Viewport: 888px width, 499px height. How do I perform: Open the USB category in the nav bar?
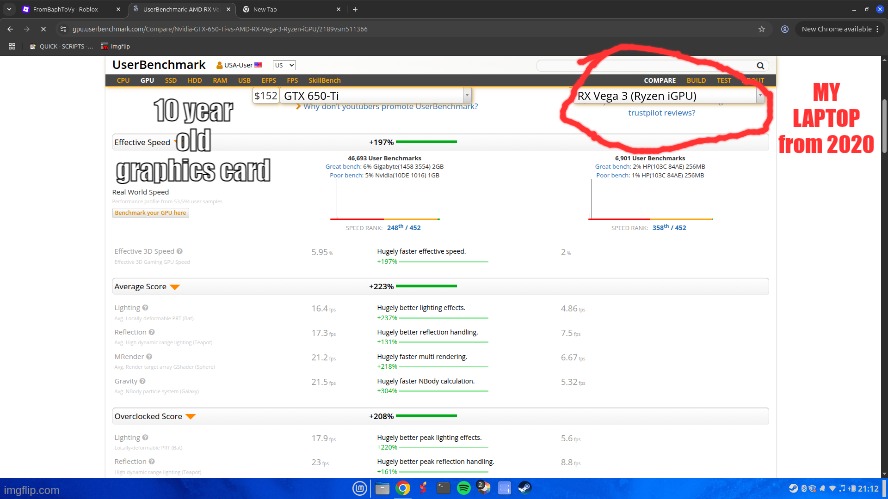(x=244, y=80)
